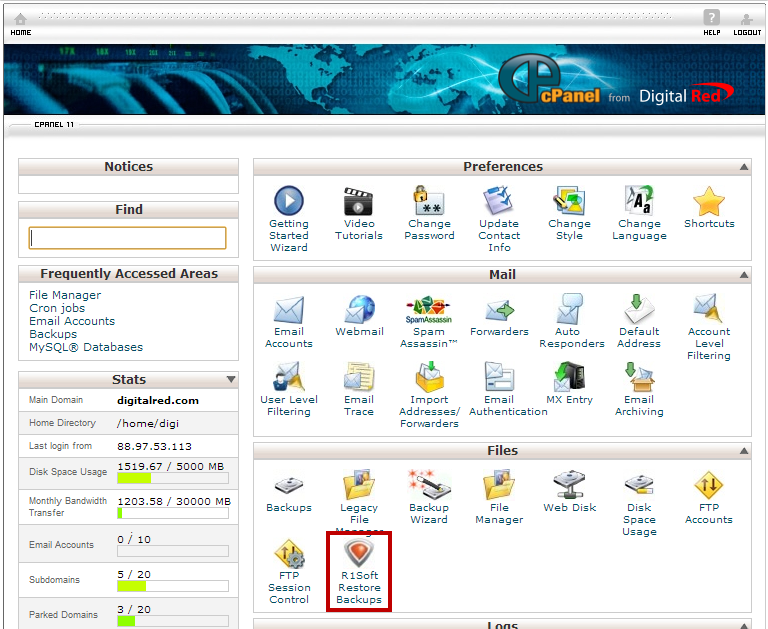768x629 pixels.
Task: Click the digitalred.com main domain value
Action: coord(158,401)
